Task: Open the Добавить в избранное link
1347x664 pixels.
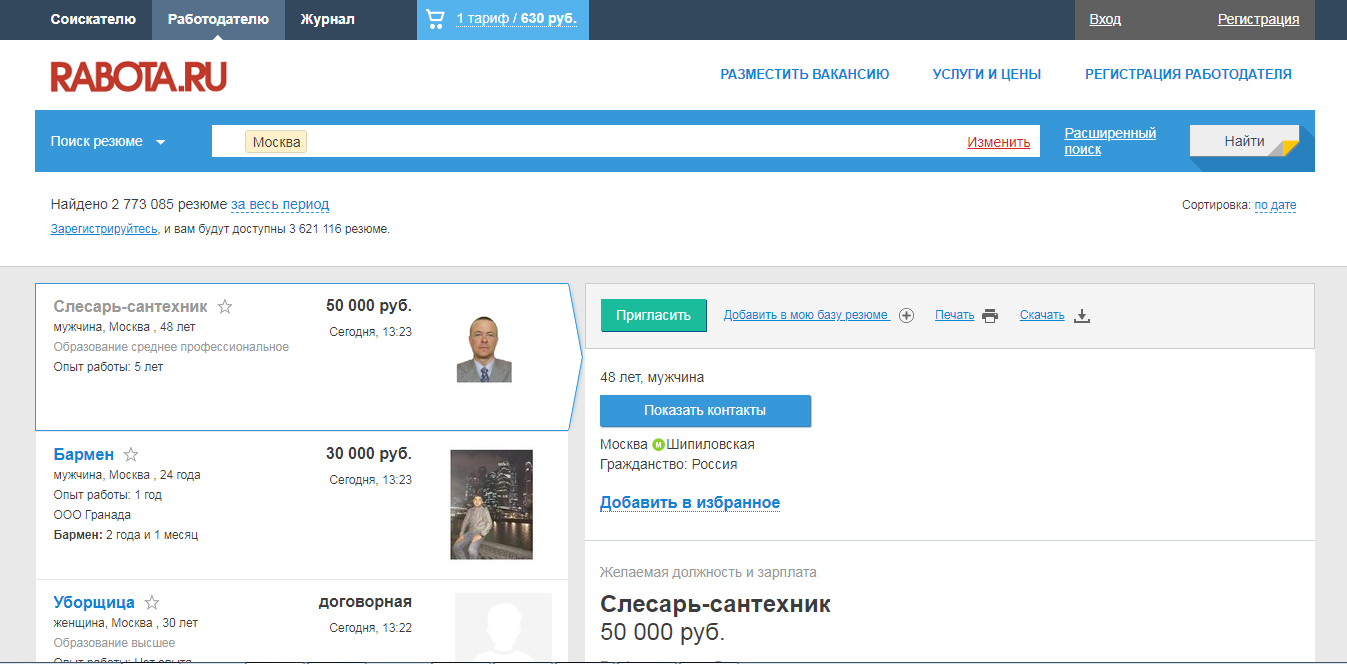Action: point(689,502)
